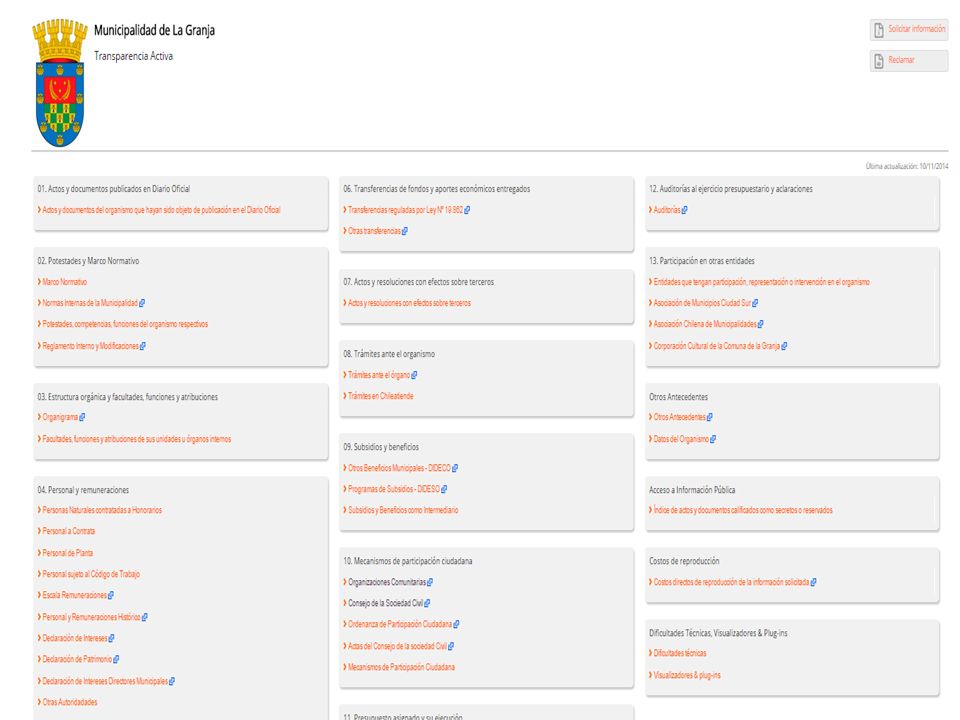Click the Municipalidad de La Granja coat of arms
Viewport: 960px width, 720px height.
pos(60,83)
